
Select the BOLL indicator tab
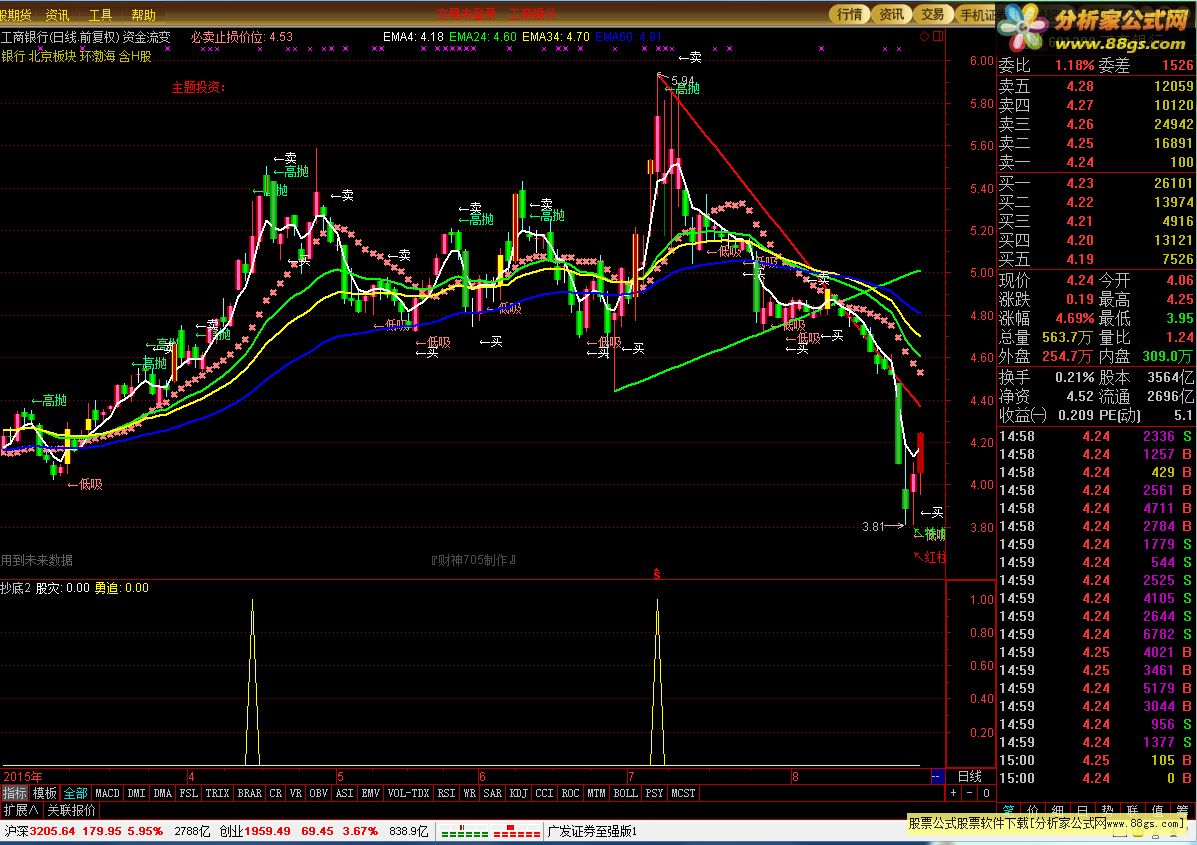click(625, 793)
